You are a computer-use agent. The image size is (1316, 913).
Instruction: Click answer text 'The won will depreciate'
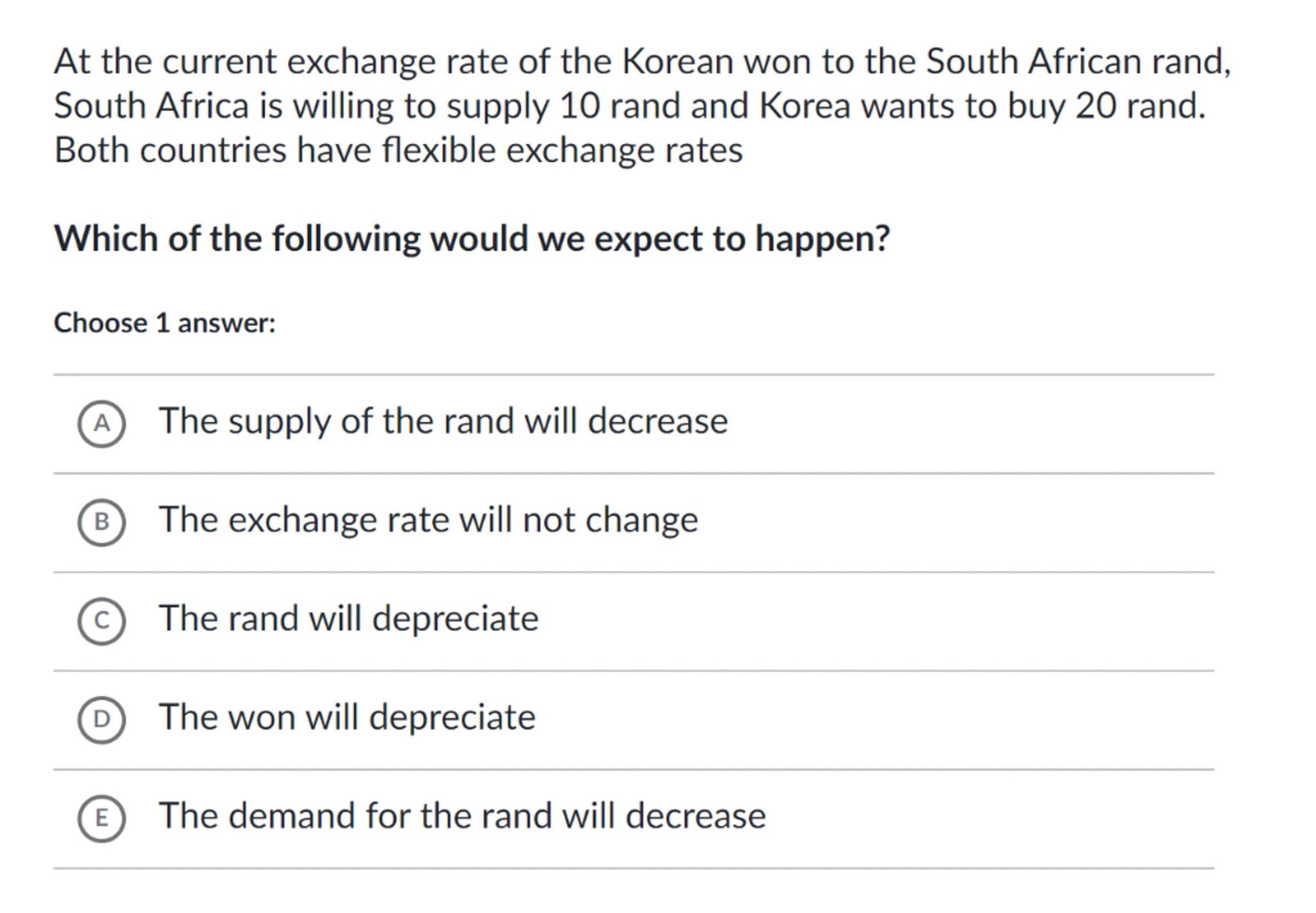347,717
